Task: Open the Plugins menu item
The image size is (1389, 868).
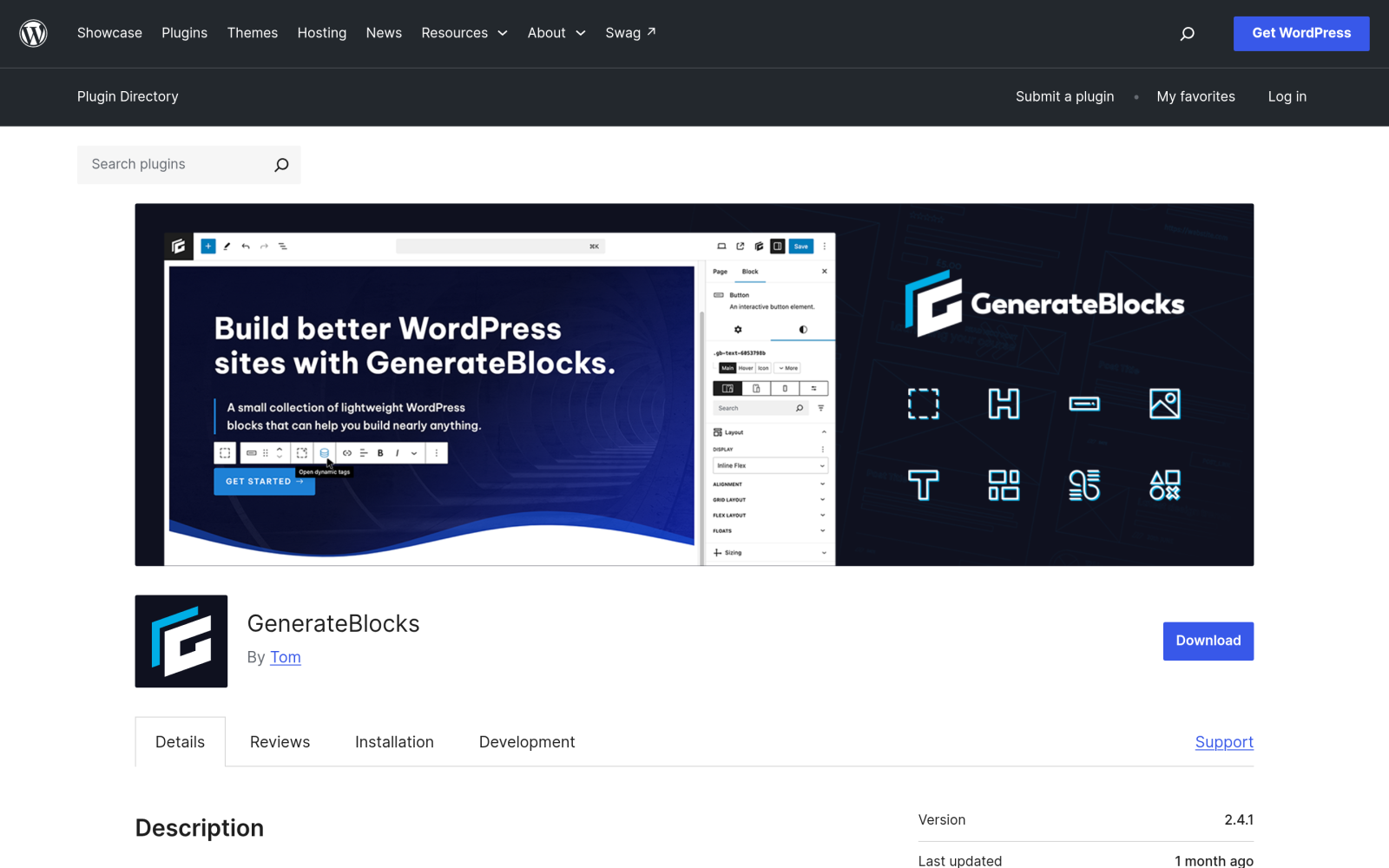Action: tap(184, 33)
